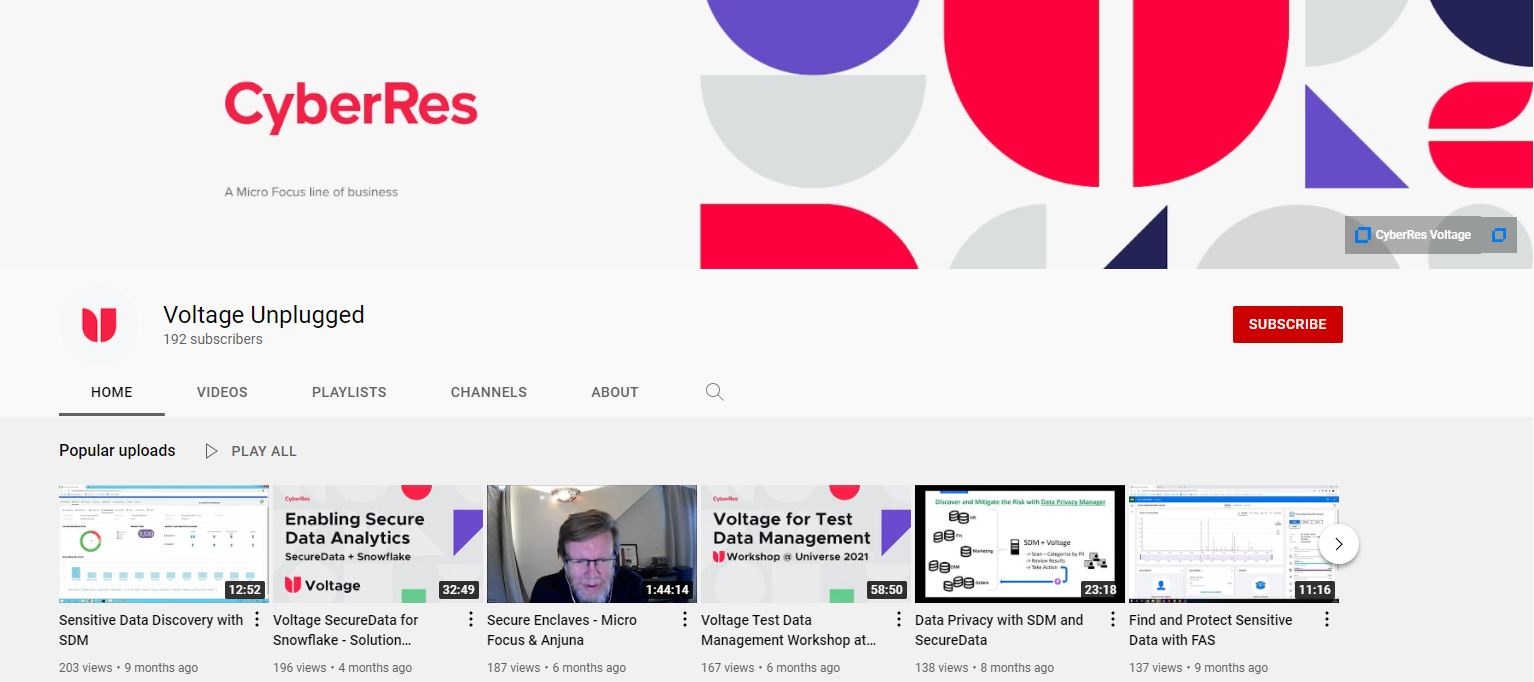
Task: Switch to the Videos tab
Action: [222, 392]
